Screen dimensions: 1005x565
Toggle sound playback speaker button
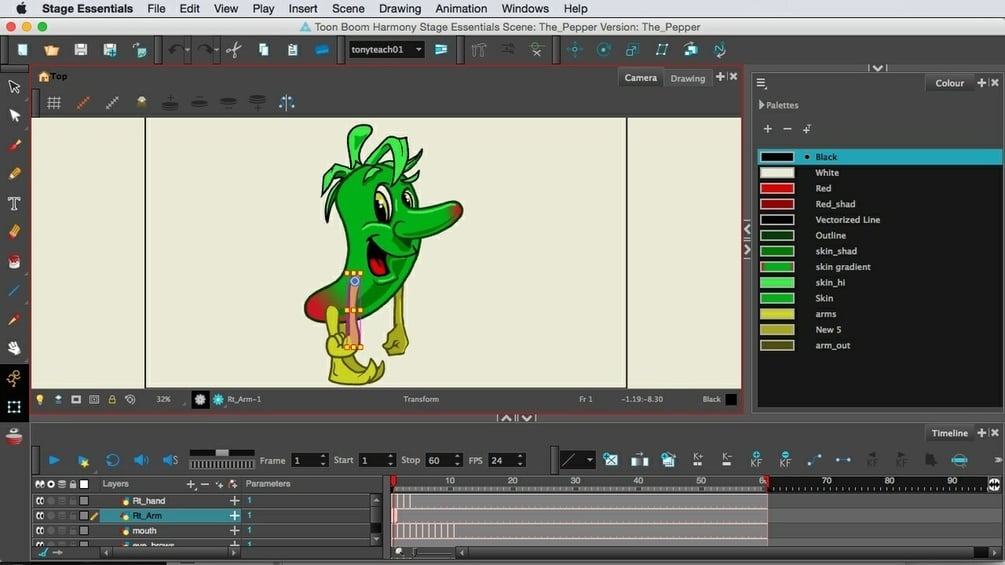[141, 460]
